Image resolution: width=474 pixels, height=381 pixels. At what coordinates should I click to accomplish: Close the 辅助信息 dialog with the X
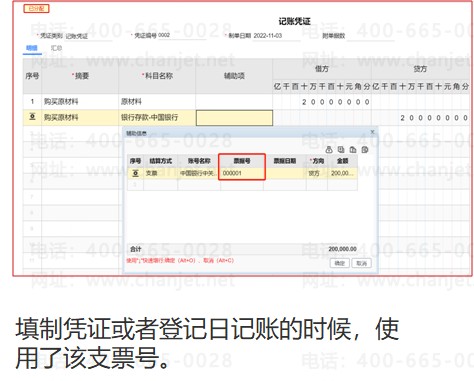372,132
